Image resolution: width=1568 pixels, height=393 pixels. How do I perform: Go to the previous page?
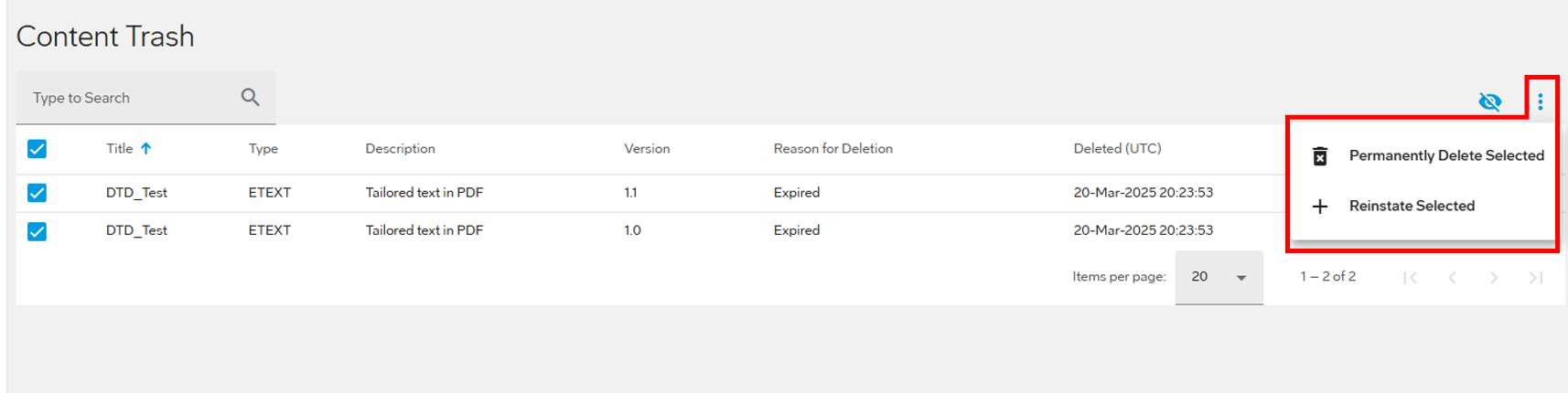click(1452, 277)
